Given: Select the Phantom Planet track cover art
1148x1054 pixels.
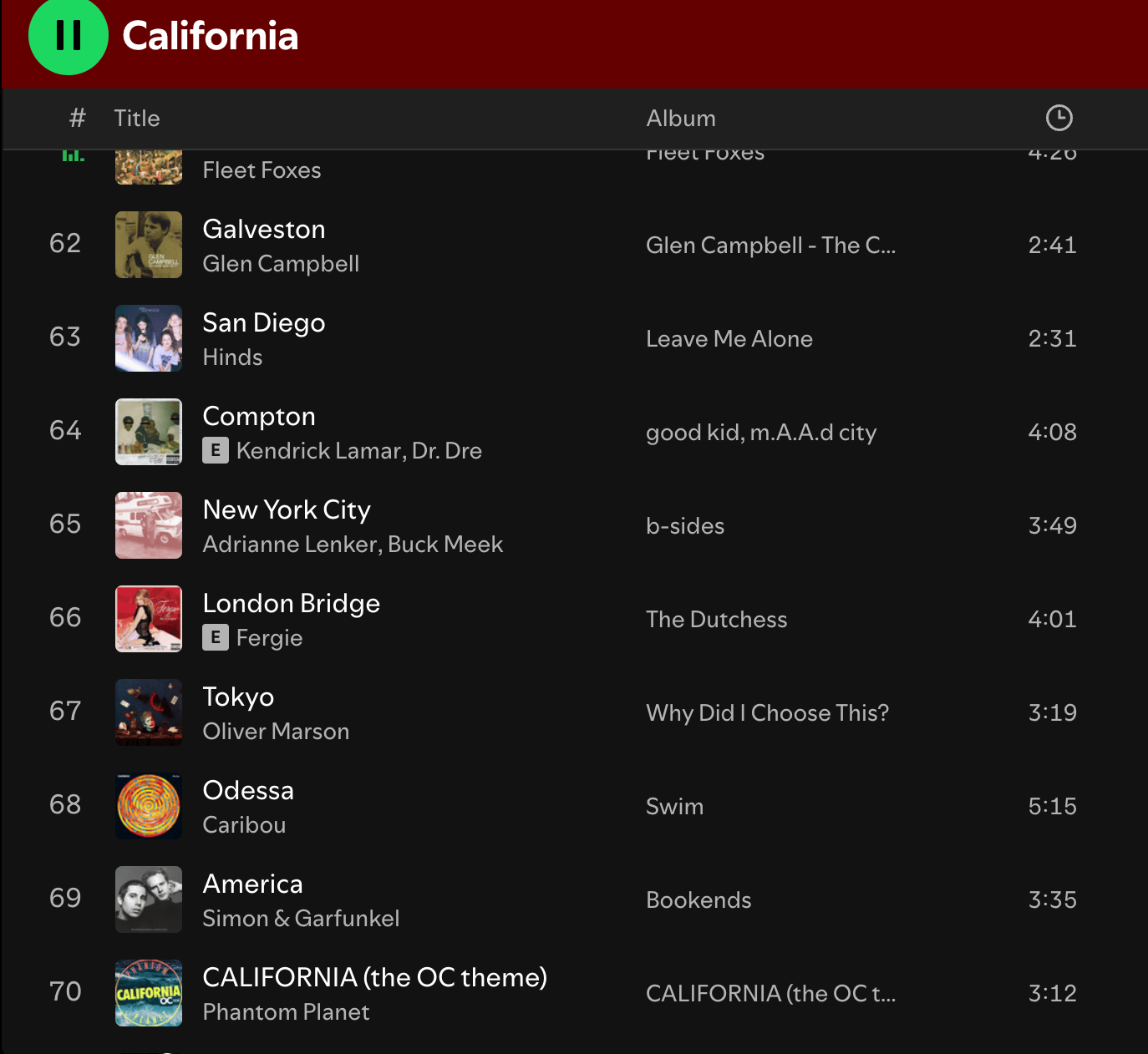Looking at the screenshot, I should pyautogui.click(x=149, y=993).
